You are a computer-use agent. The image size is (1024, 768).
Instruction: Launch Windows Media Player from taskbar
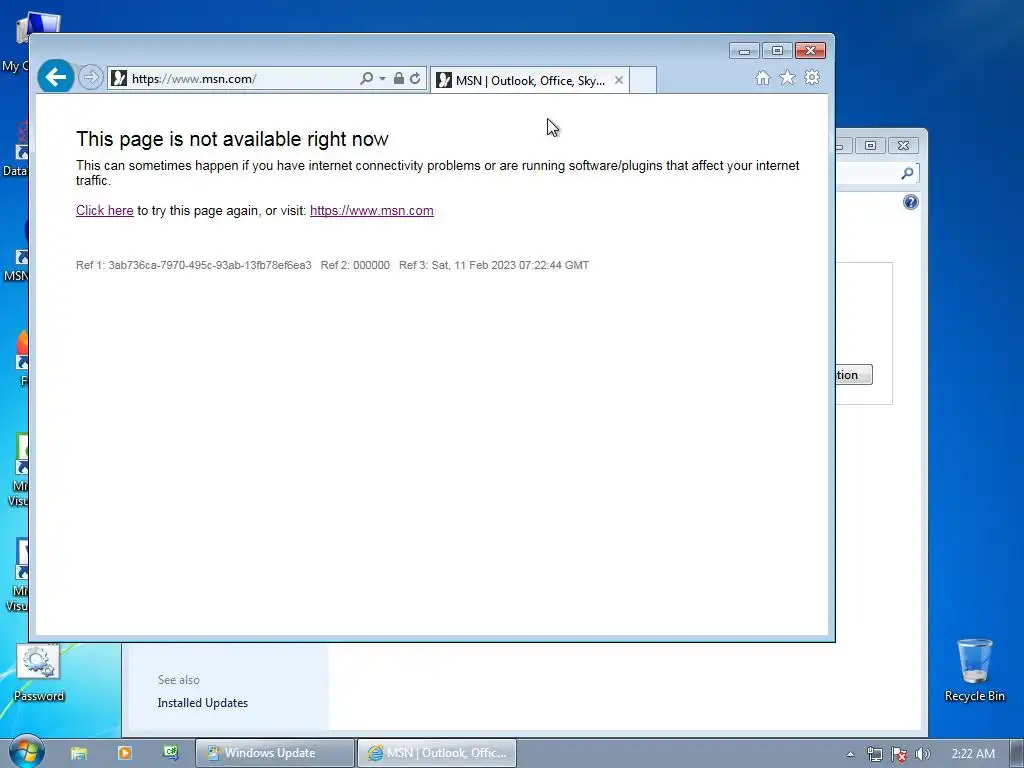(125, 753)
